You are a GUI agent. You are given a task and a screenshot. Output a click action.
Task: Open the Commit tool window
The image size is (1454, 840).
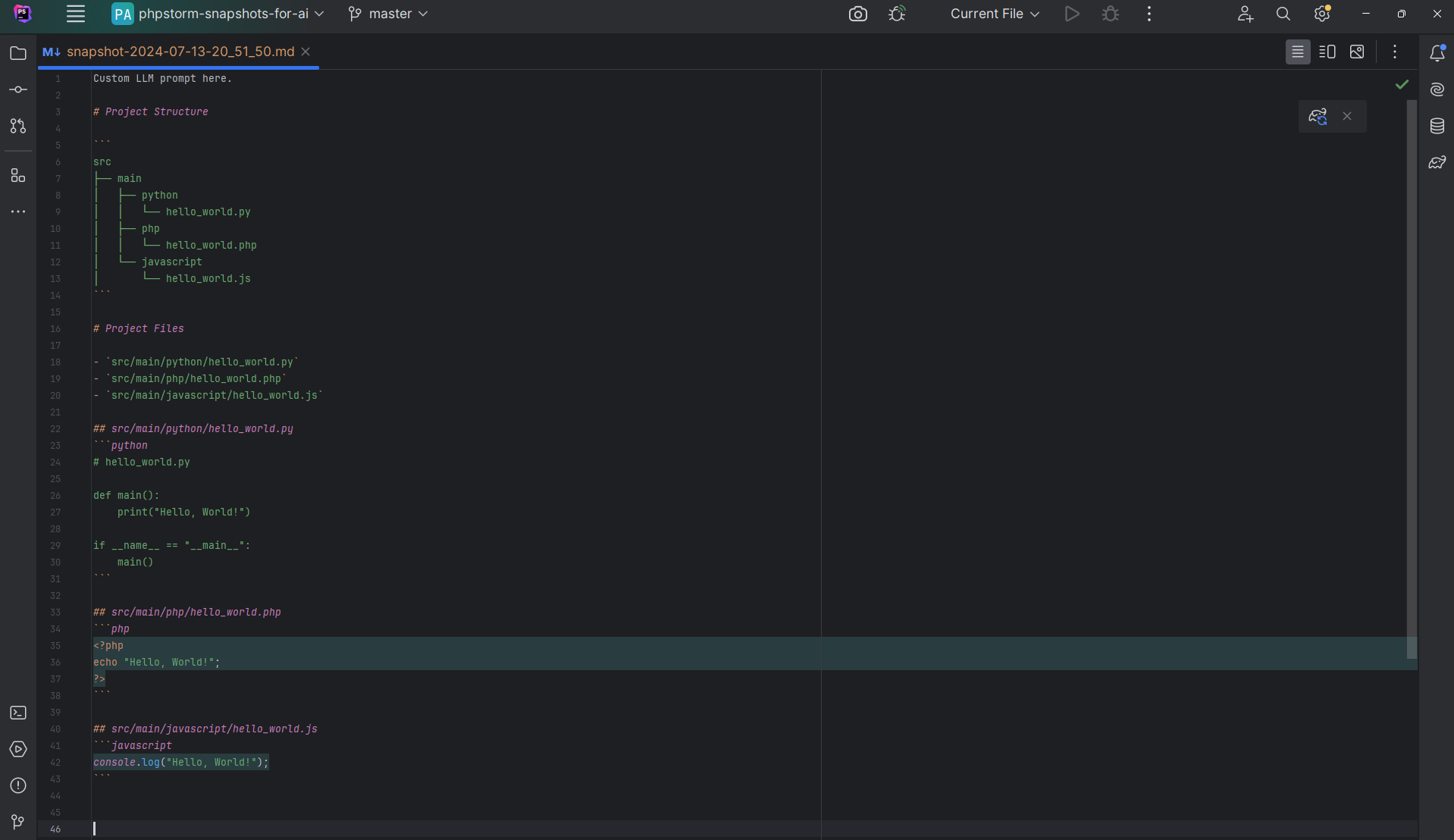(18, 89)
